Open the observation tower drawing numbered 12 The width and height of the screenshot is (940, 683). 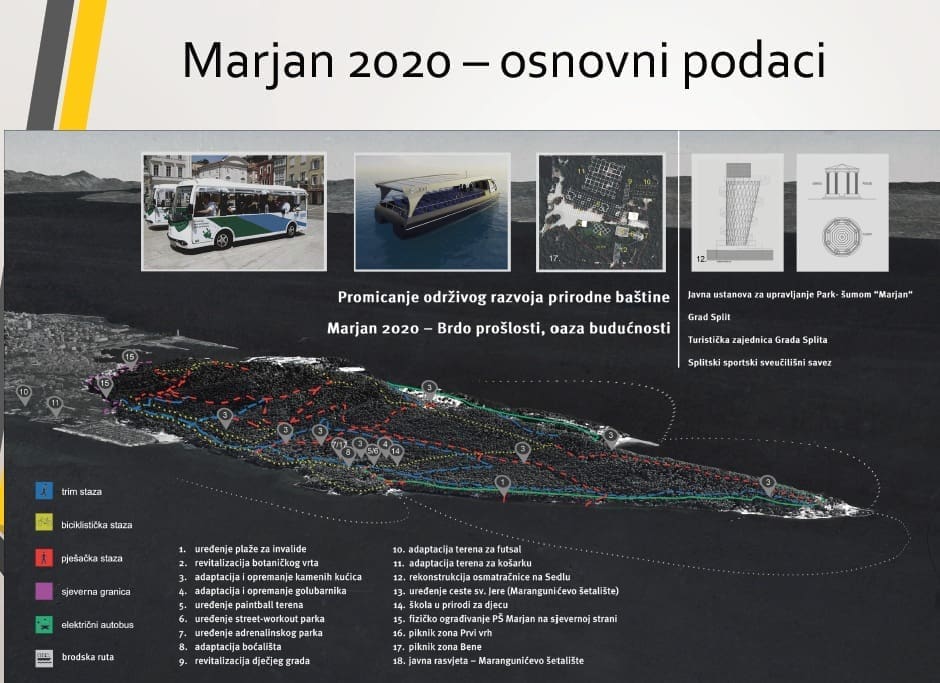[734, 214]
